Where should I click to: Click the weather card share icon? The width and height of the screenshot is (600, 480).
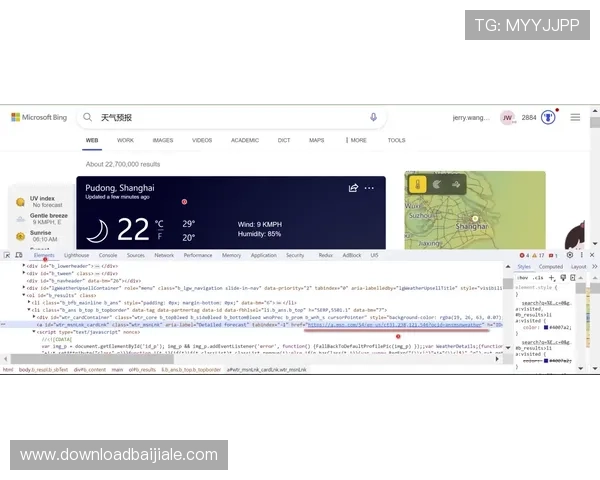click(353, 188)
